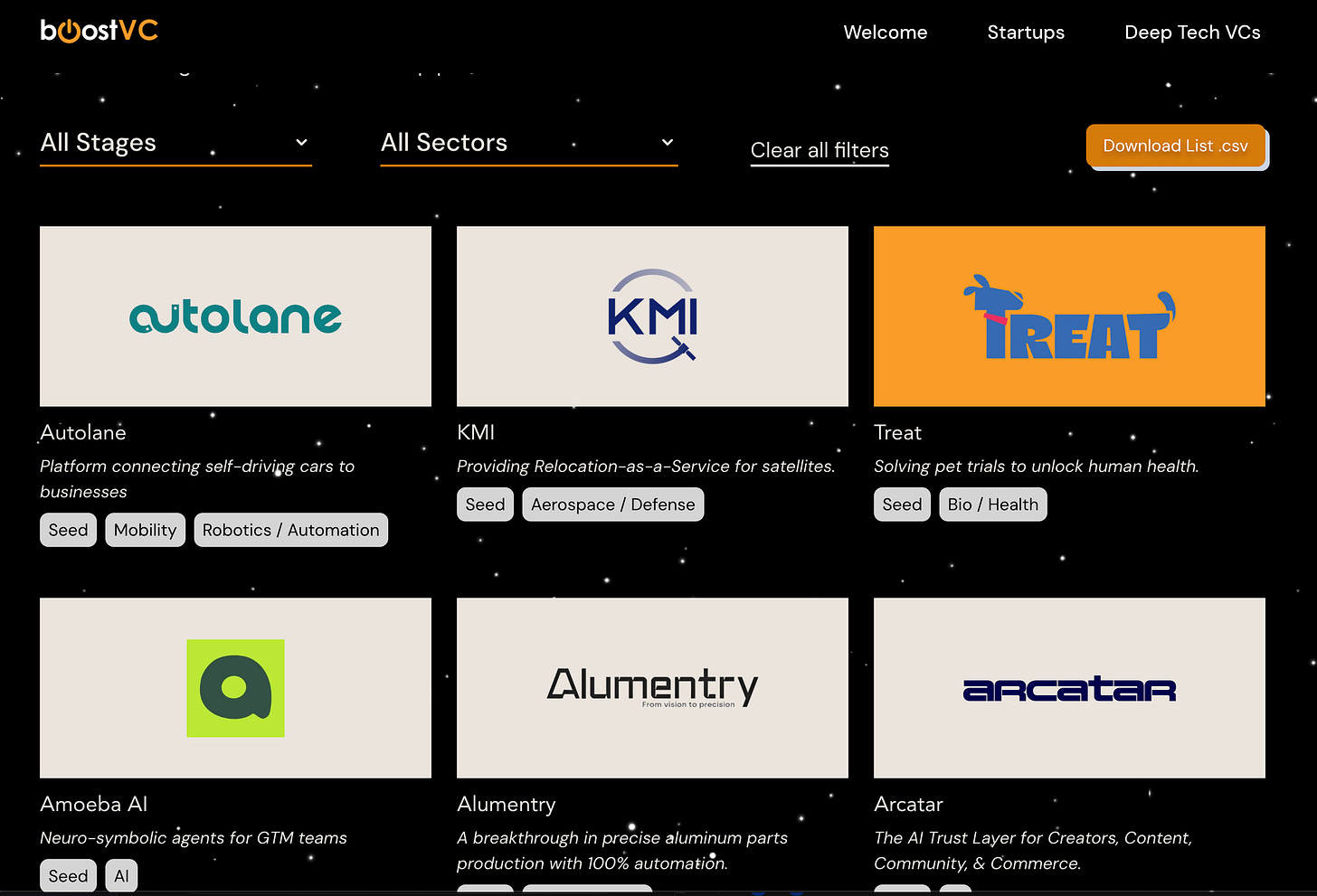This screenshot has height=896, width=1317.
Task: Click Arcatar's AI Trust Layer description
Action: click(1033, 851)
